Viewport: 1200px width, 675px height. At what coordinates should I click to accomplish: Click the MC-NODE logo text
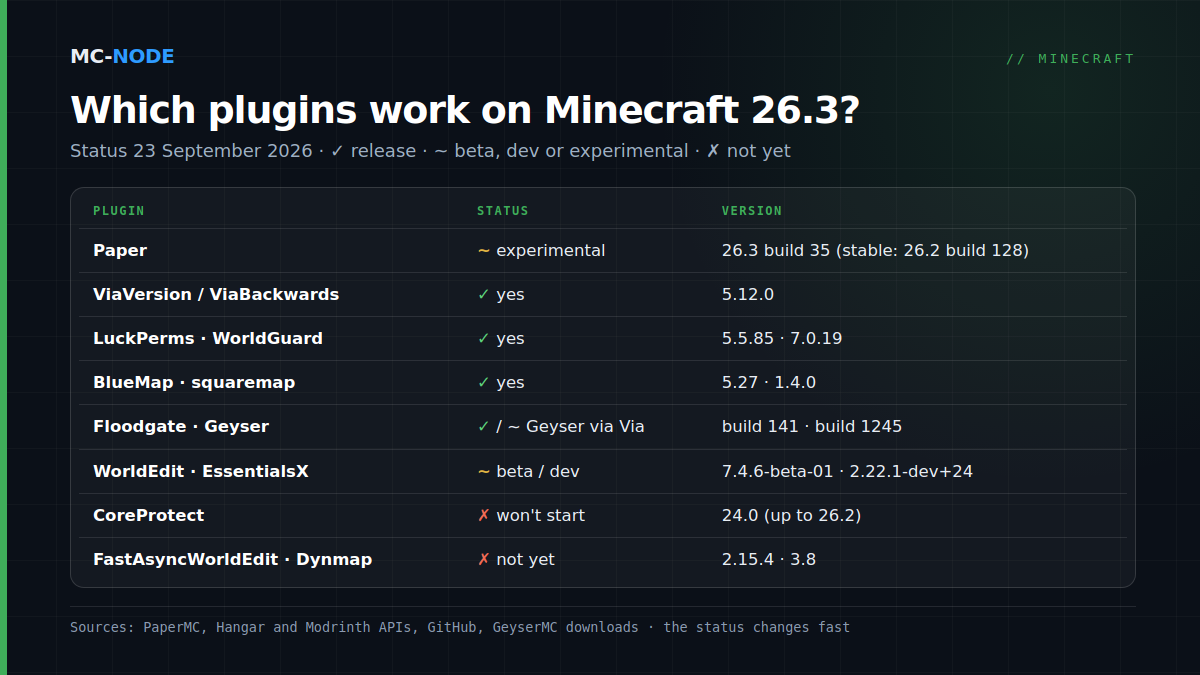click(122, 57)
